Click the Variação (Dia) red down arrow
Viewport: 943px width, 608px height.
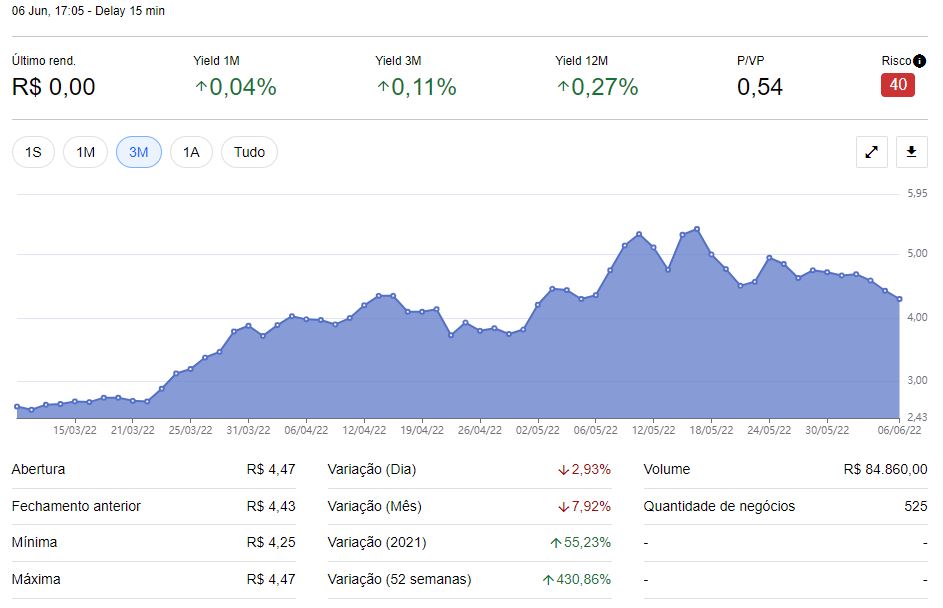click(564, 470)
